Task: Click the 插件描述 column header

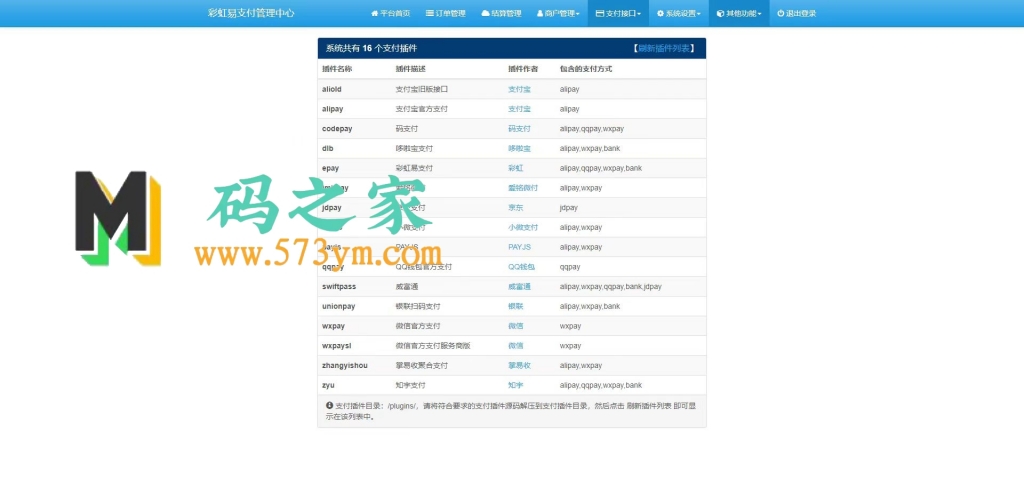Action: click(x=410, y=69)
